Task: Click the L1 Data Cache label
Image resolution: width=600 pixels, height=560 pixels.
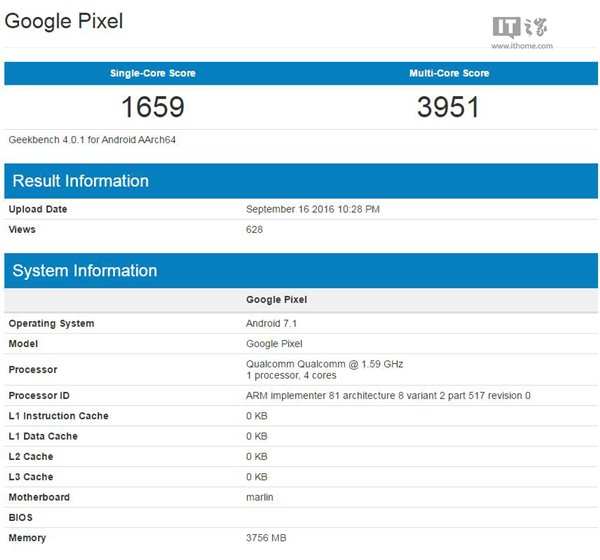Action: point(43,436)
